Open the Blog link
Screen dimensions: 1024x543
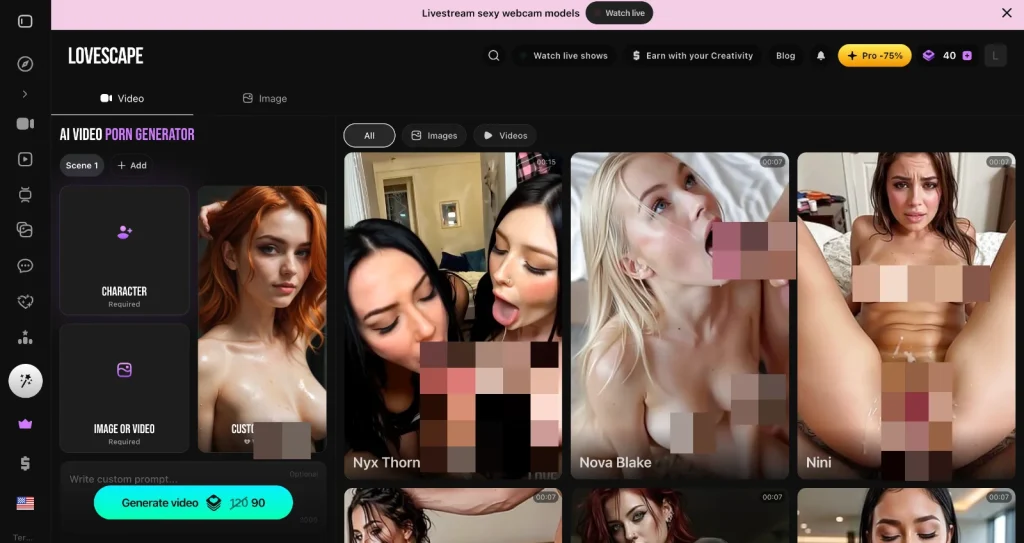(x=786, y=56)
